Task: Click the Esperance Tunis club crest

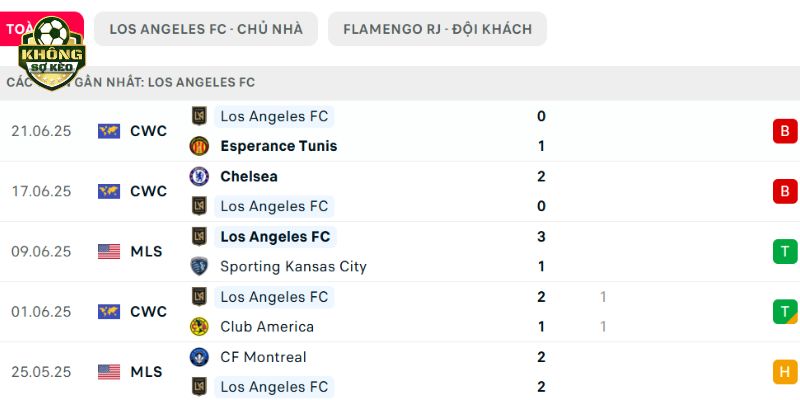Action: 199,146
